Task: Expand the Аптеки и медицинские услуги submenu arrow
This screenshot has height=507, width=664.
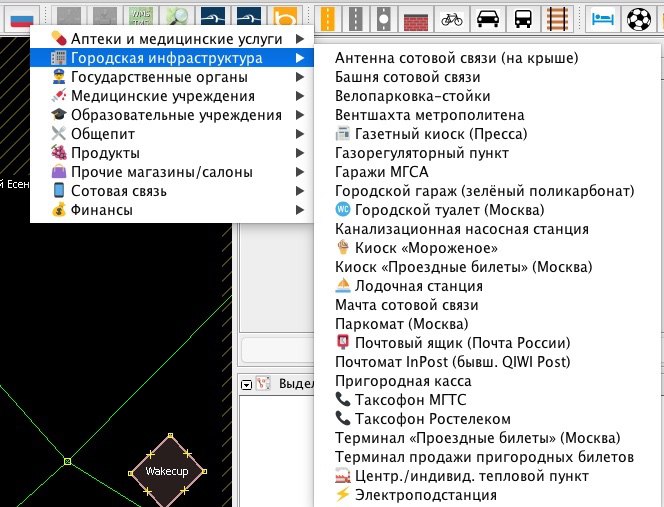Action: pos(300,39)
